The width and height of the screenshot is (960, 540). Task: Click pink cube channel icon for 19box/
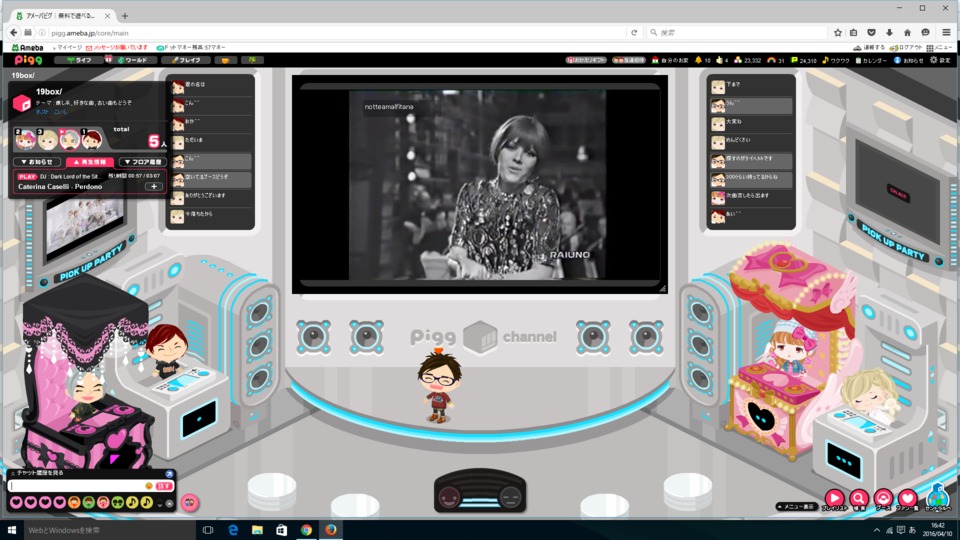22,103
